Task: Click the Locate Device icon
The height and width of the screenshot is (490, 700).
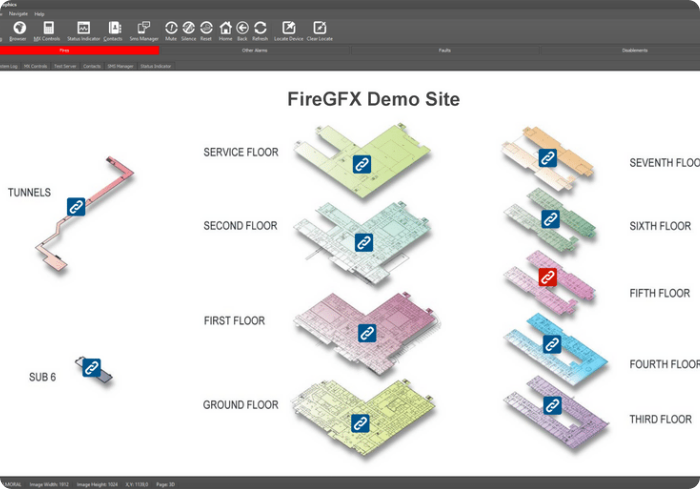Action: pyautogui.click(x=288, y=30)
